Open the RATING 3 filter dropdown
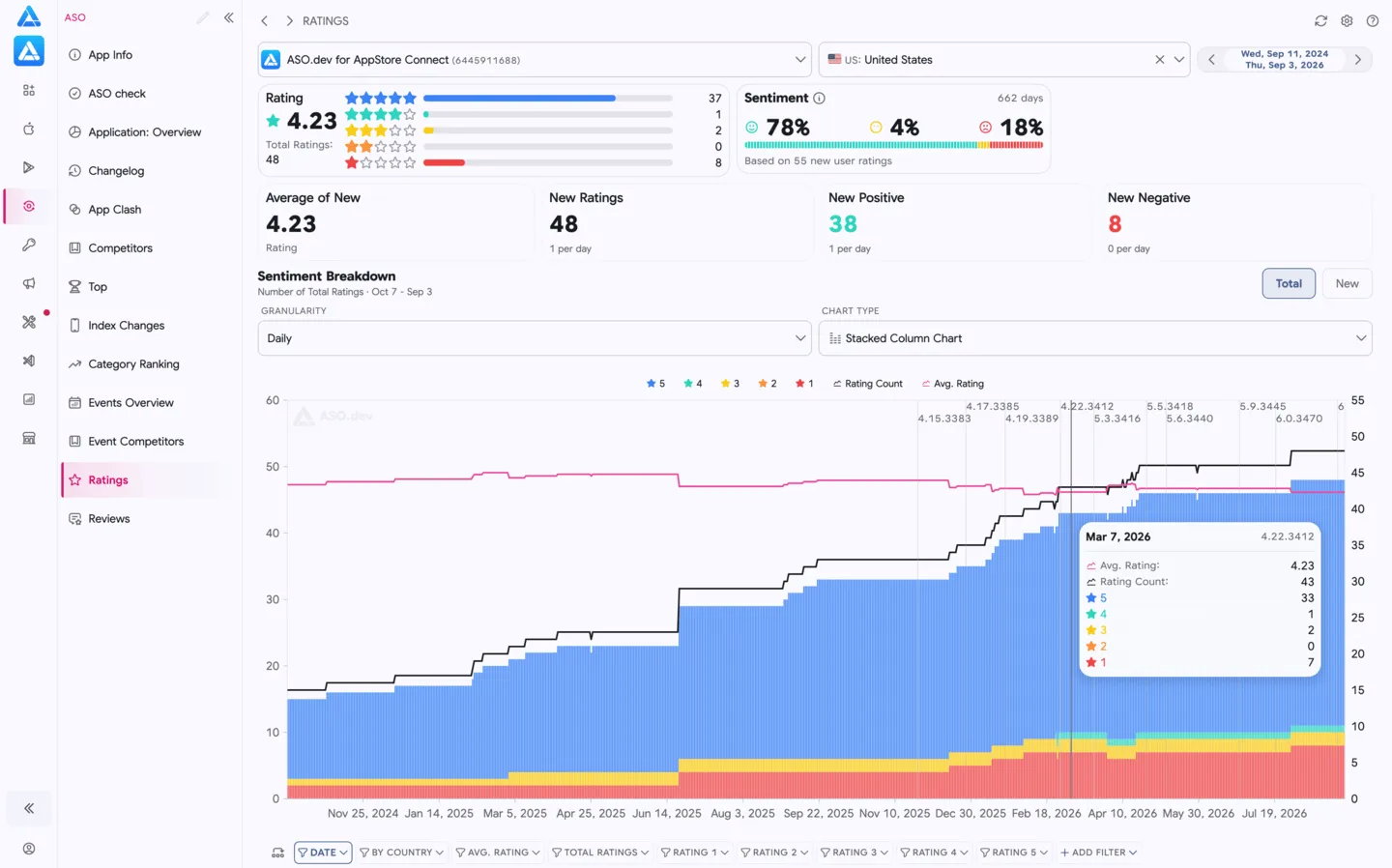1392x868 pixels. pyautogui.click(x=854, y=853)
